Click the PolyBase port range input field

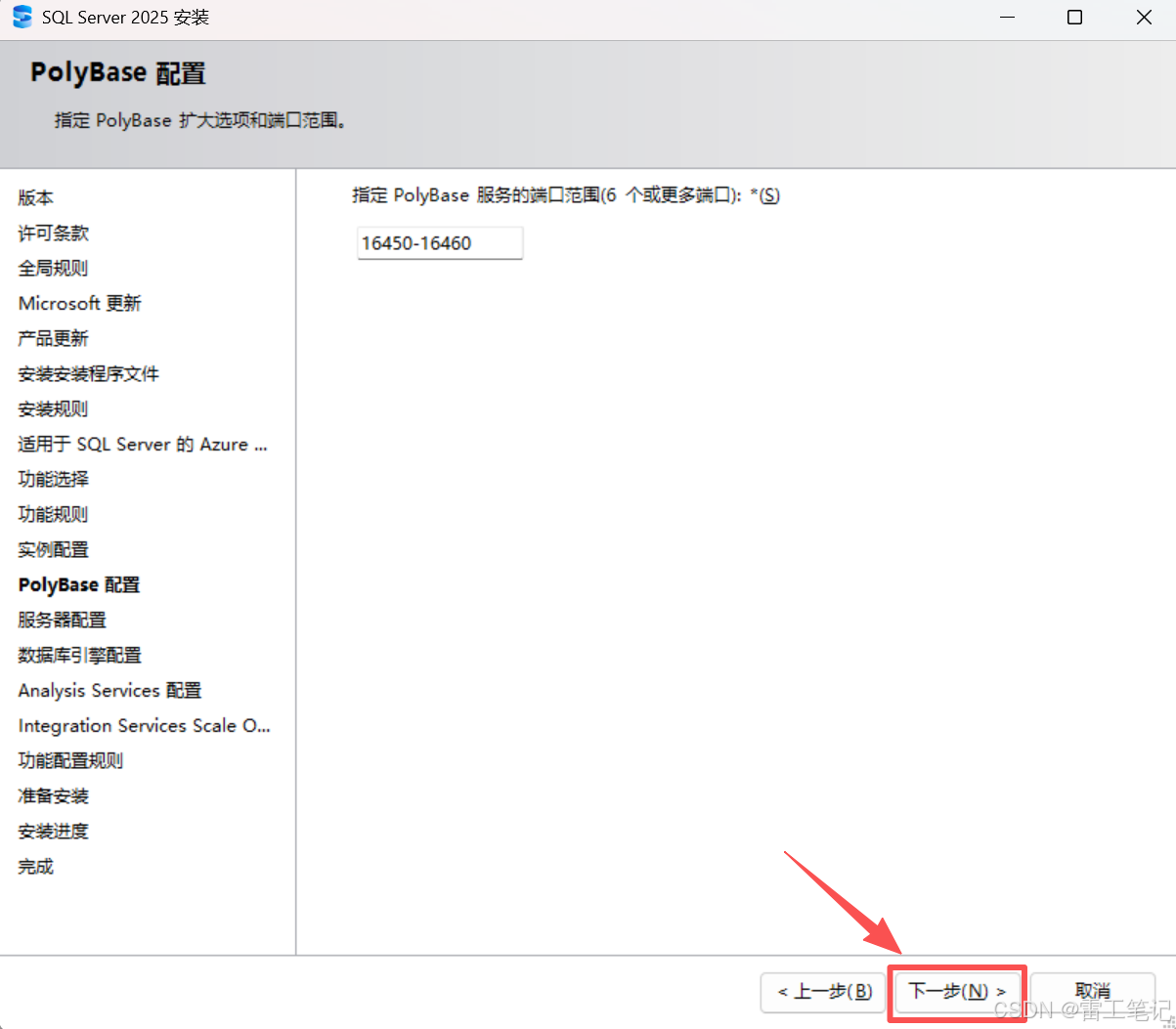pos(440,243)
